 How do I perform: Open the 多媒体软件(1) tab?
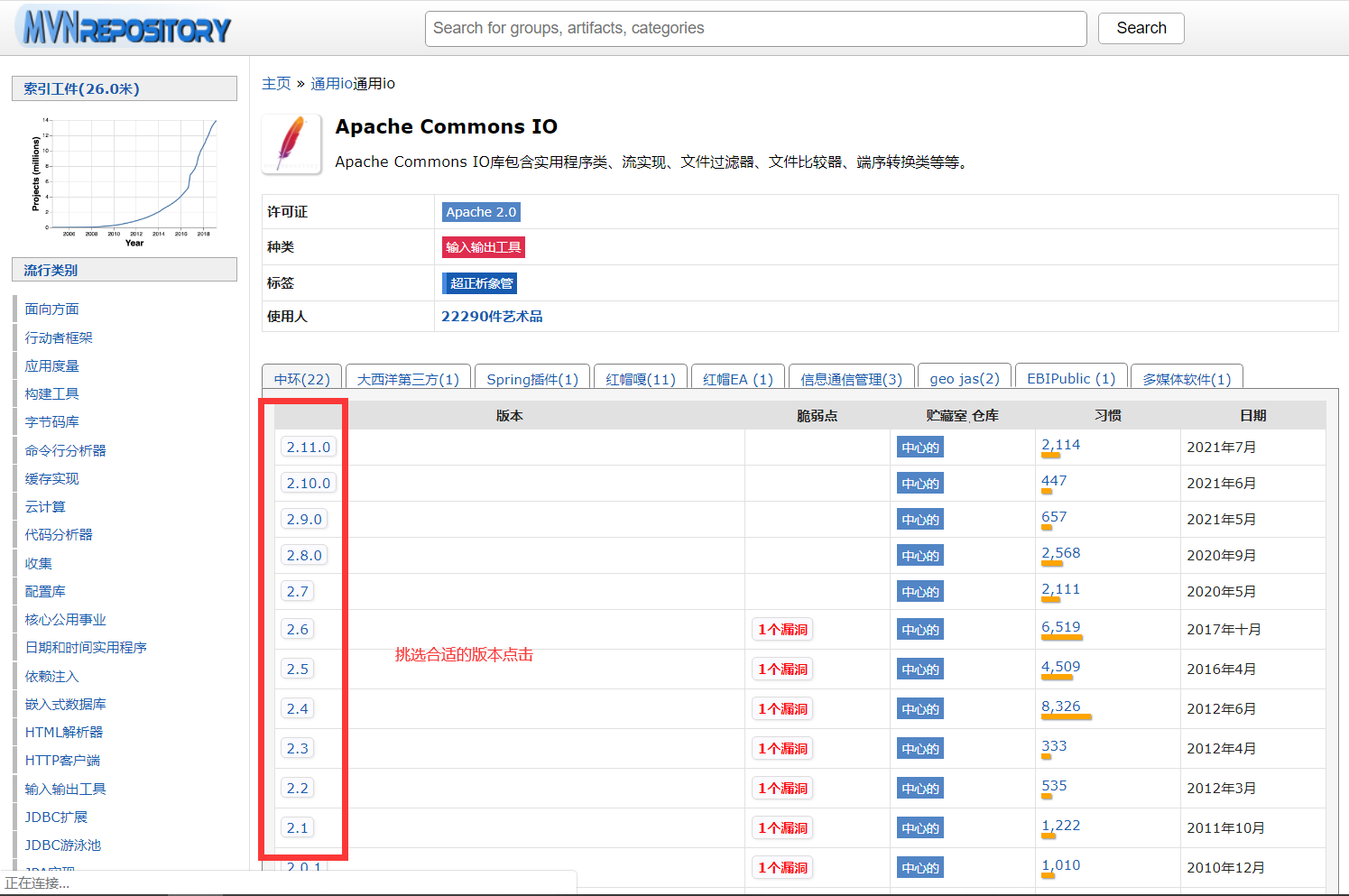1187,378
